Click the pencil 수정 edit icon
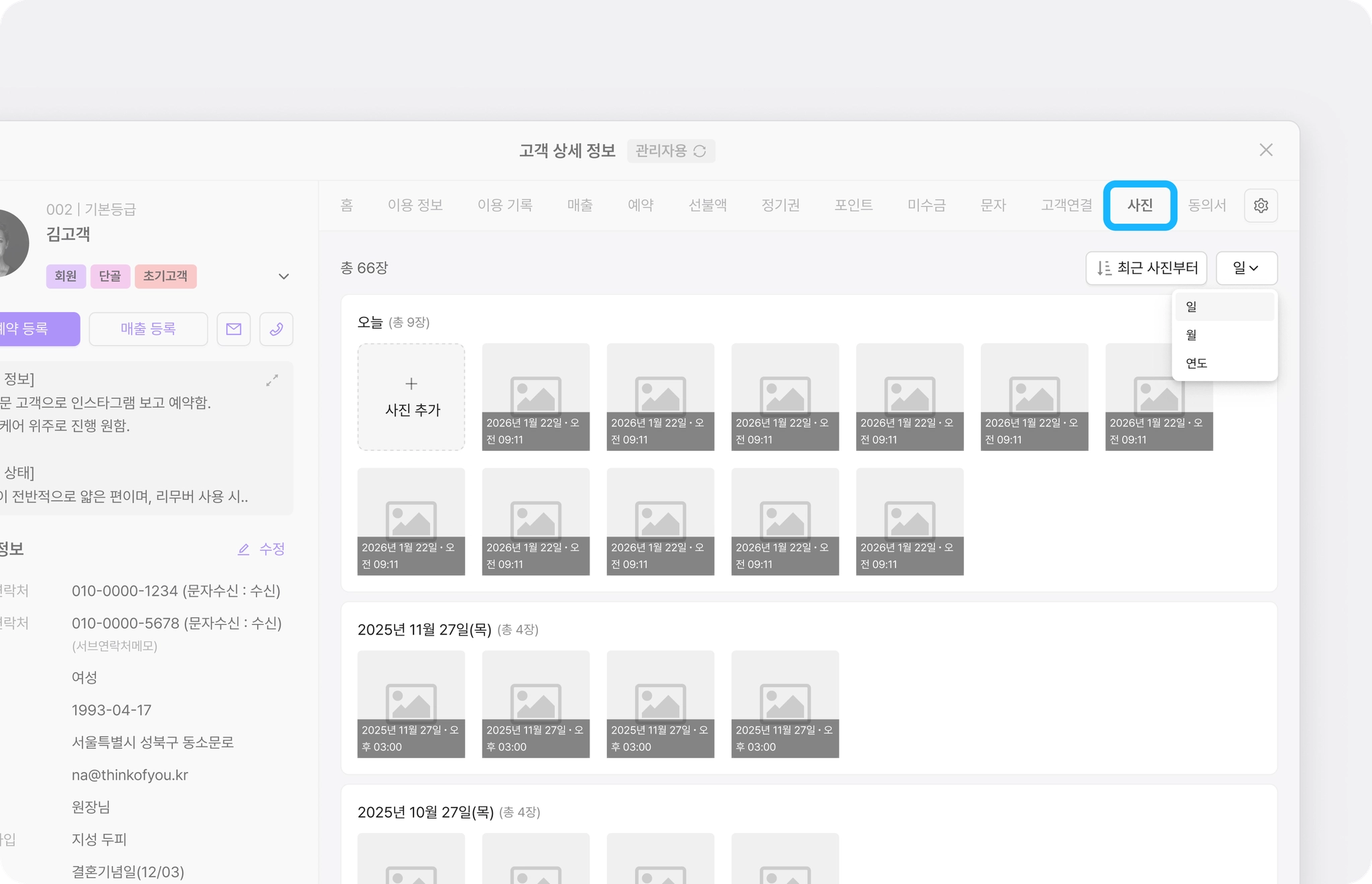The image size is (1372, 884). click(x=244, y=549)
